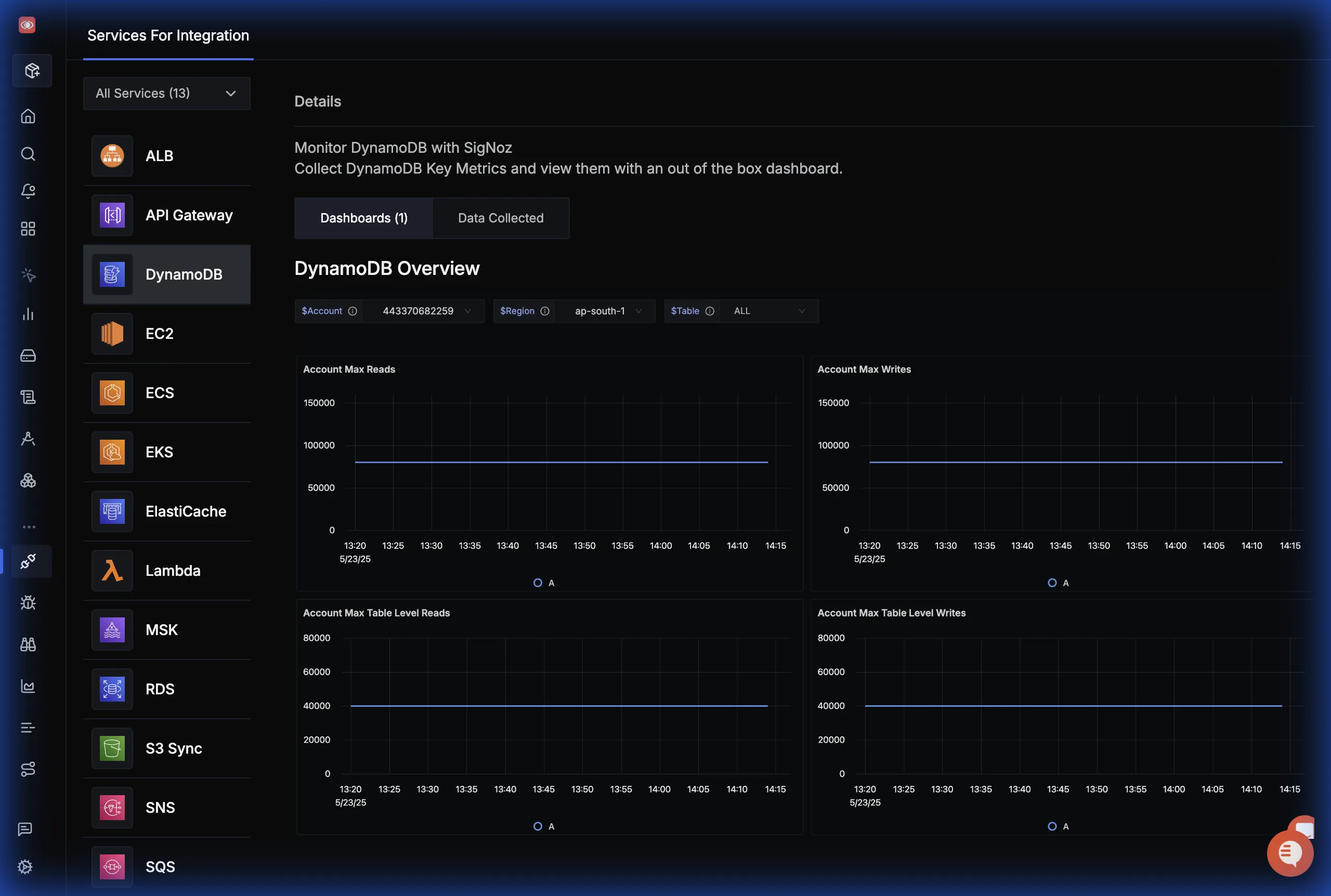Open the $Account 443370682259 dropdown
This screenshot has height=896, width=1331.
423,311
